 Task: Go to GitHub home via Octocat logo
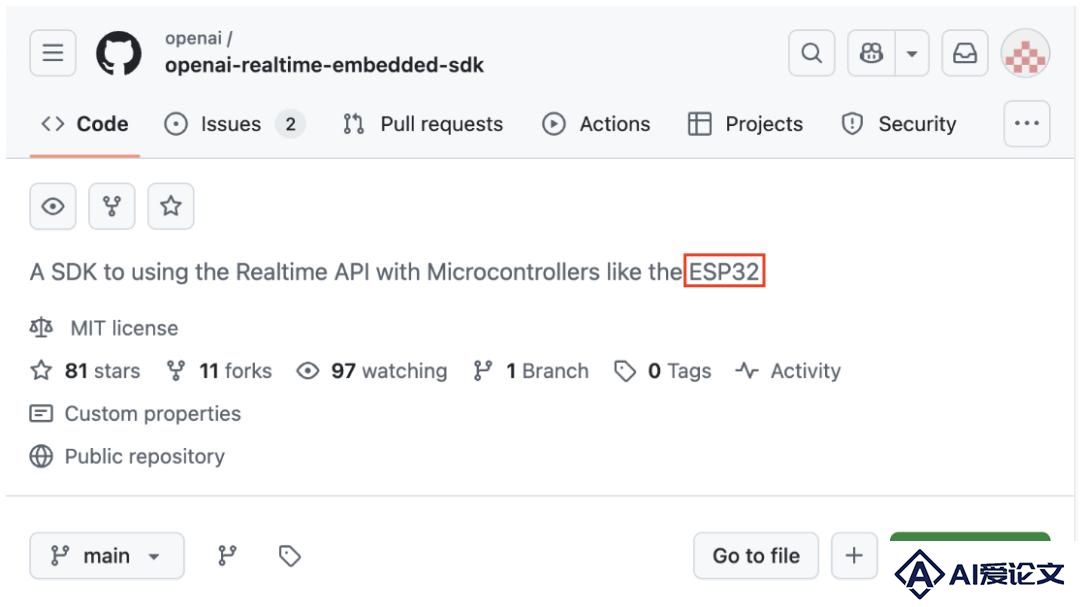(118, 53)
